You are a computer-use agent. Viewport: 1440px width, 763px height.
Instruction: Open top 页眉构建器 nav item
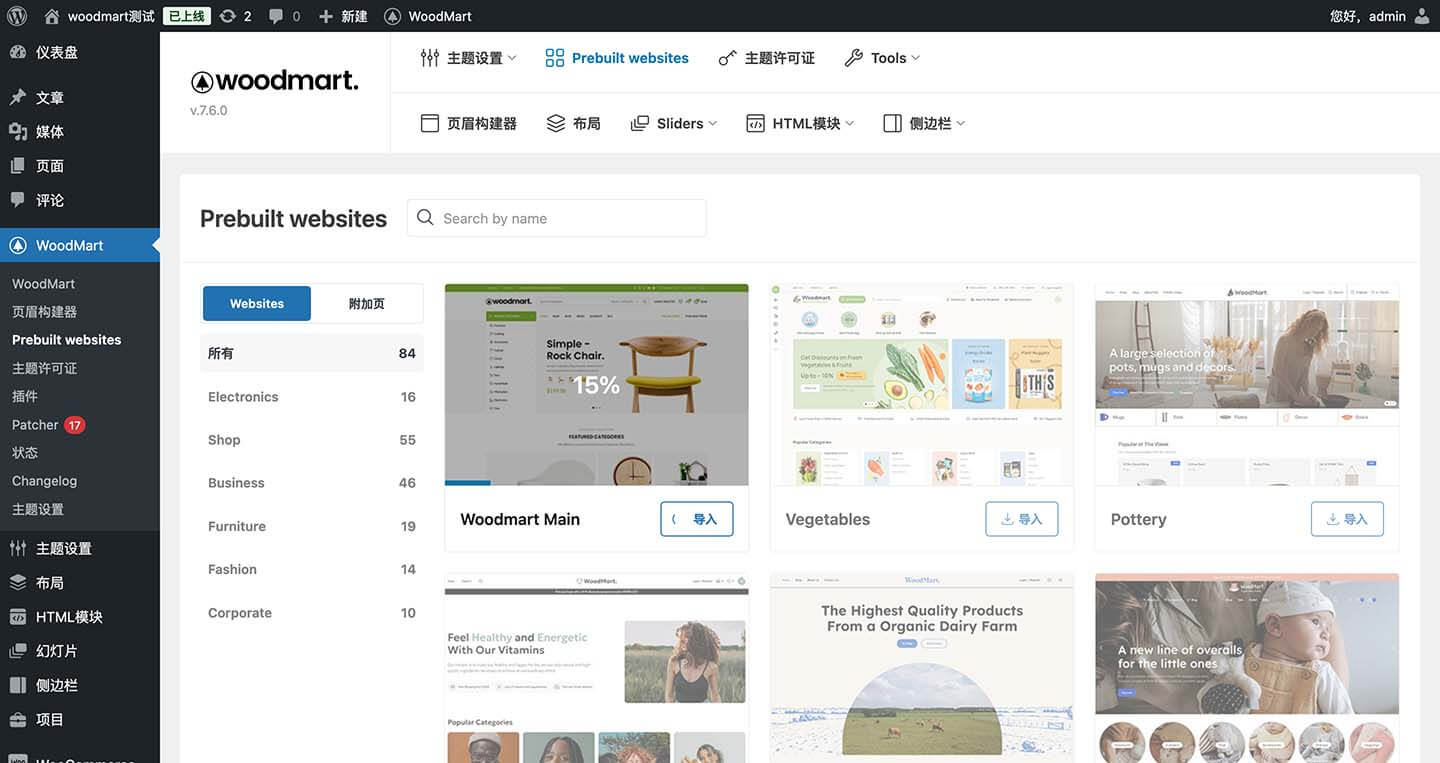coord(469,123)
